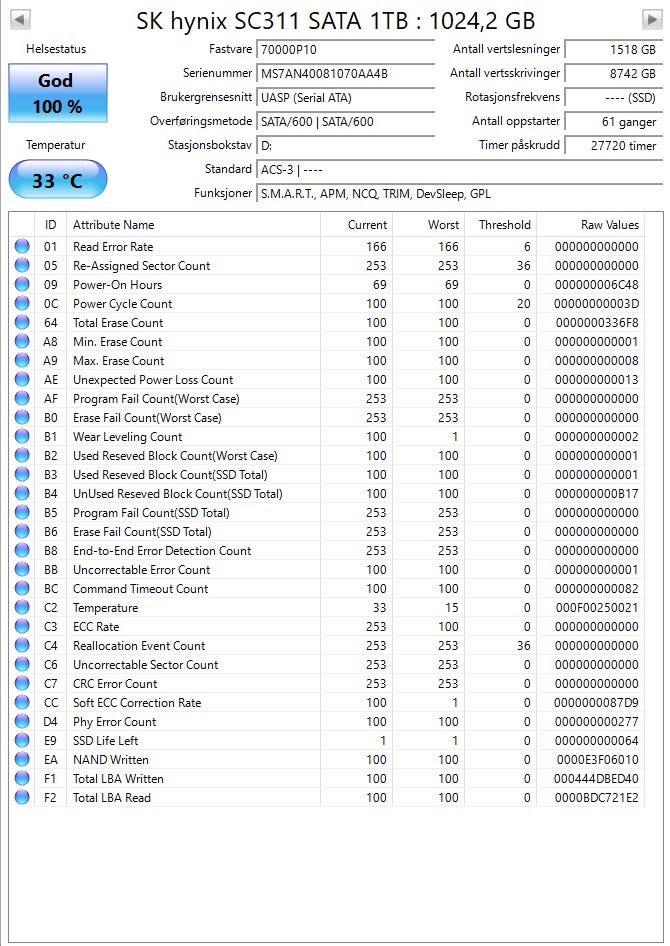Click raw value 000000006C48
The width and height of the screenshot is (670, 946).
point(597,285)
